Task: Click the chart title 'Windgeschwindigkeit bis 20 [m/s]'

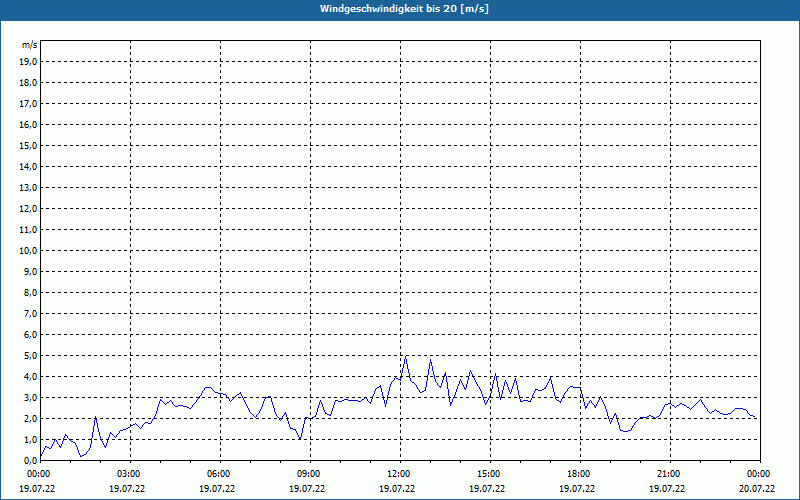Action: point(405,9)
